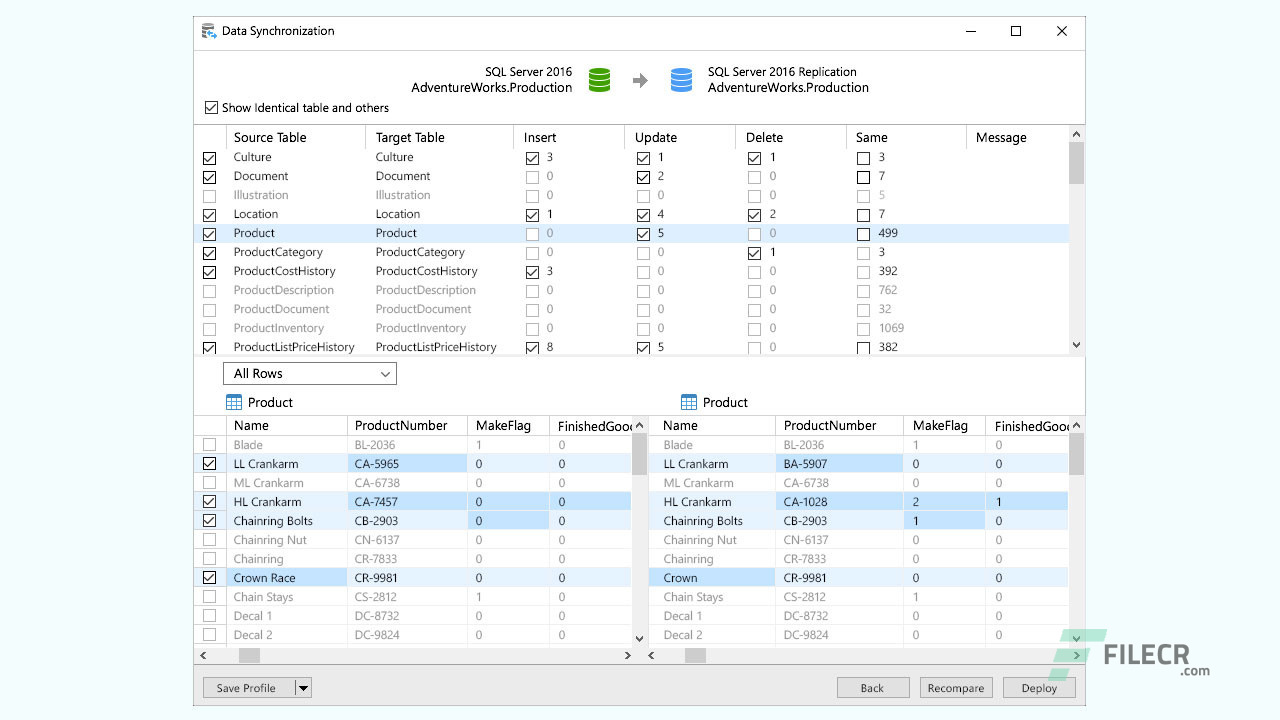Select the Crown name cell in the right grid
This screenshot has height=720, width=1280.
point(712,578)
